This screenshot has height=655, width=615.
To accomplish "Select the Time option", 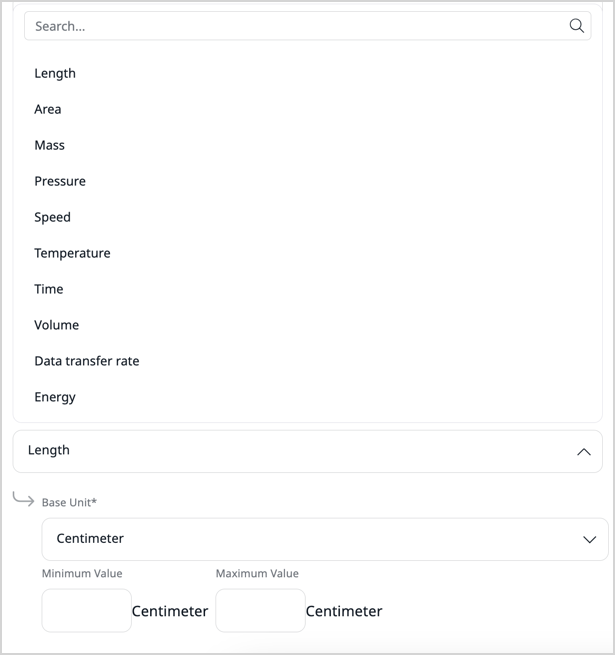I will [x=49, y=289].
